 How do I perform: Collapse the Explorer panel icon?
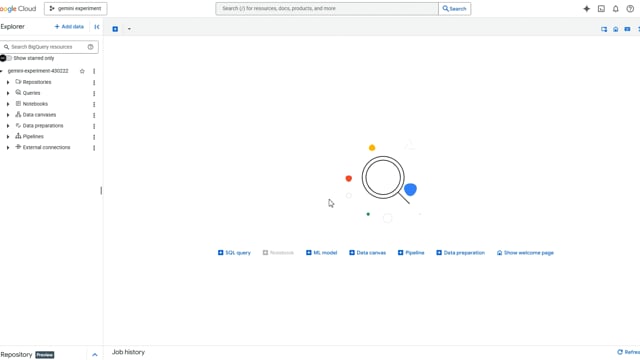click(97, 27)
